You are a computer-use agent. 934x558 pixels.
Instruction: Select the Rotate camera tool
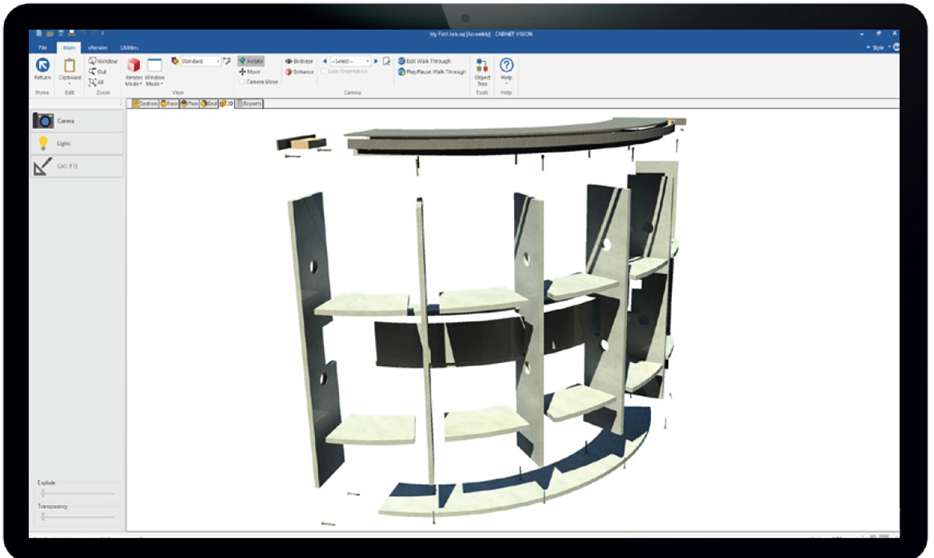(251, 61)
